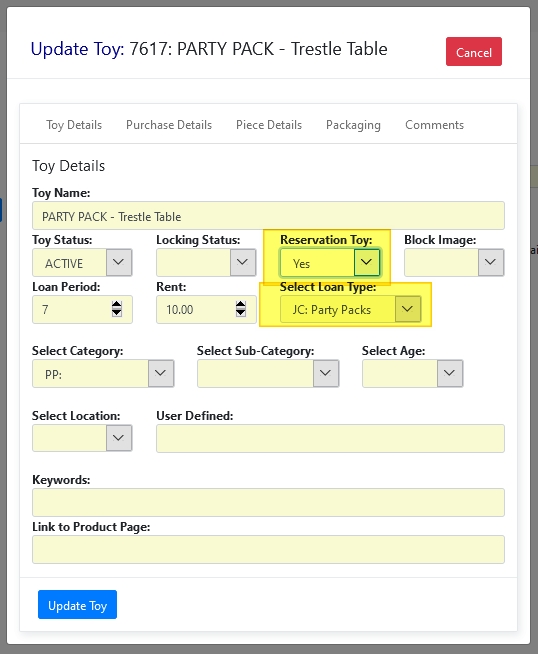Click the Rent stepper arrows
Screen dimensions: 538x654
(241, 309)
